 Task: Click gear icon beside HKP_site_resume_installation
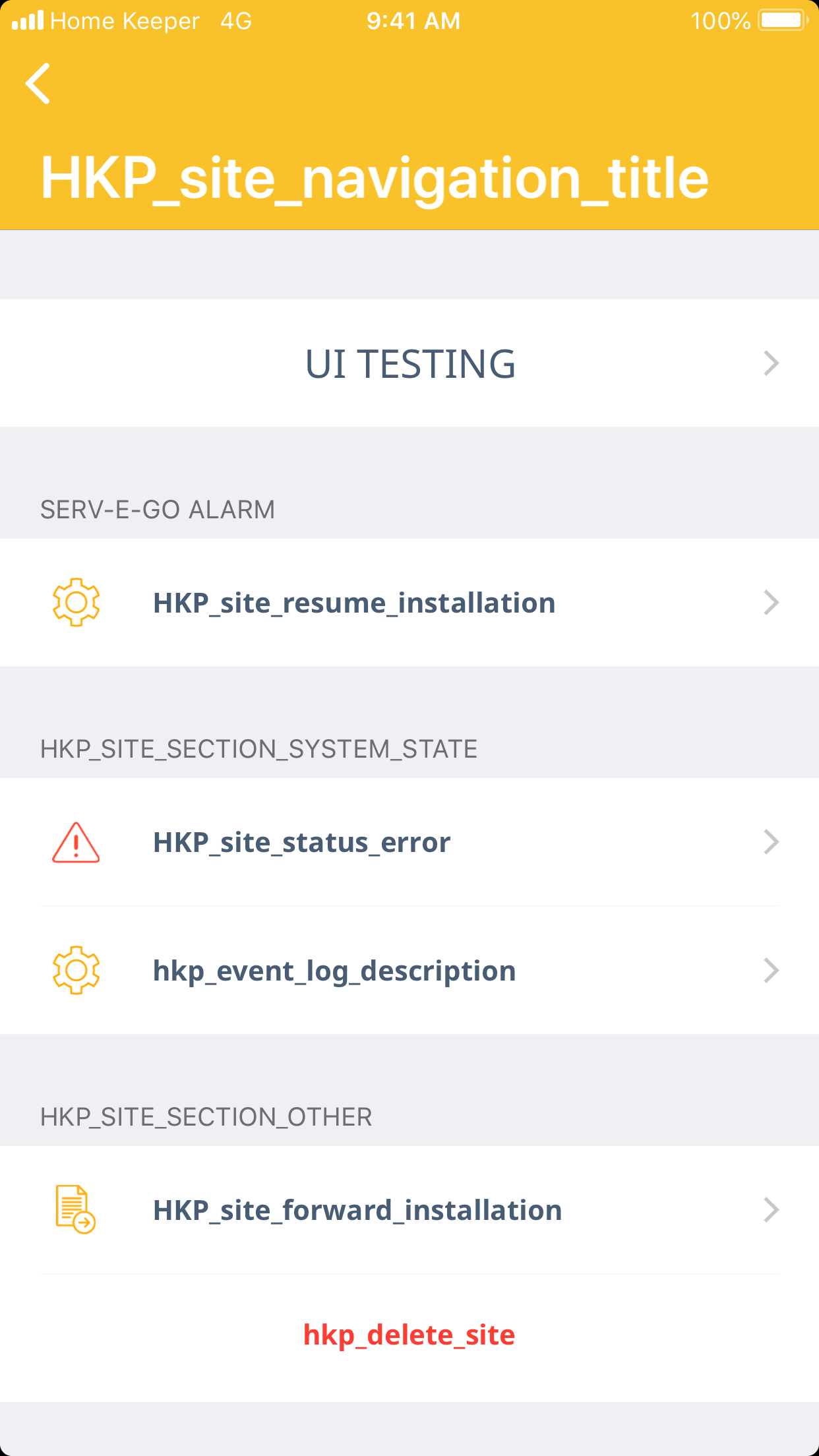point(76,602)
